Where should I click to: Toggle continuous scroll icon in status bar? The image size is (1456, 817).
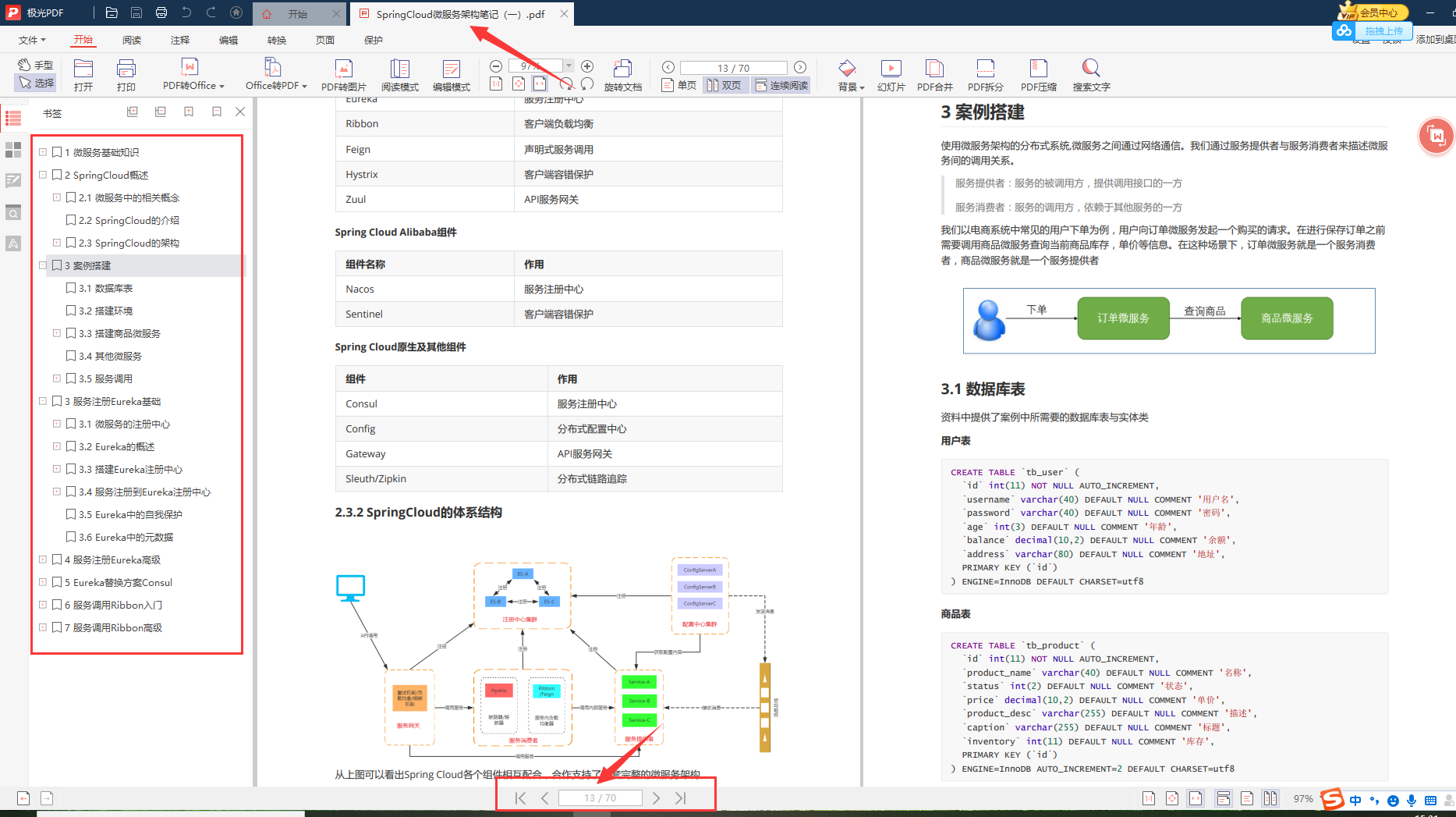1223,797
